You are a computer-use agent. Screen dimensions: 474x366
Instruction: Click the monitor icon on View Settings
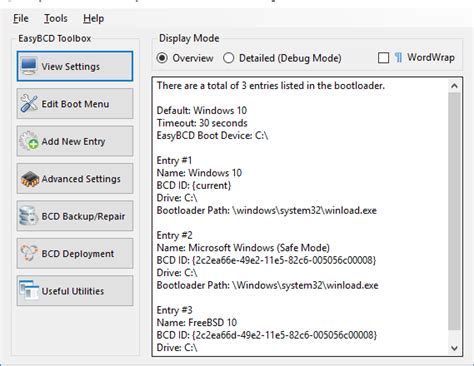(x=29, y=66)
